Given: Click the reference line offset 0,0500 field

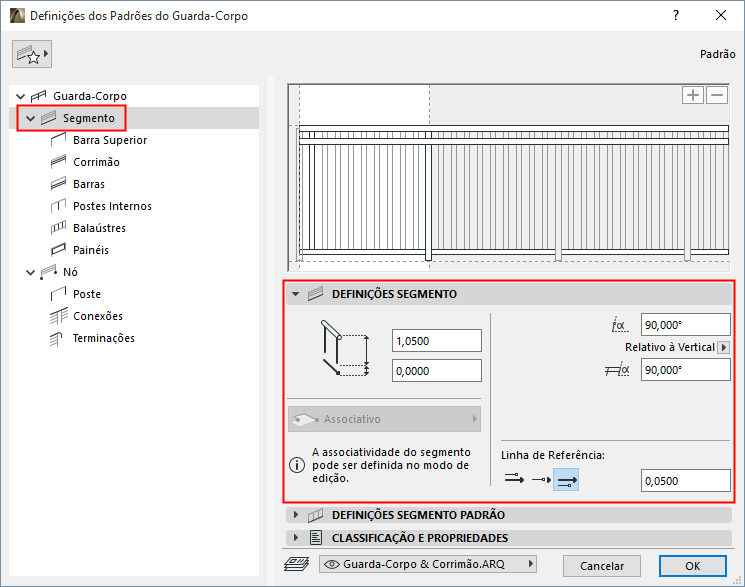Looking at the screenshot, I should click(x=686, y=481).
